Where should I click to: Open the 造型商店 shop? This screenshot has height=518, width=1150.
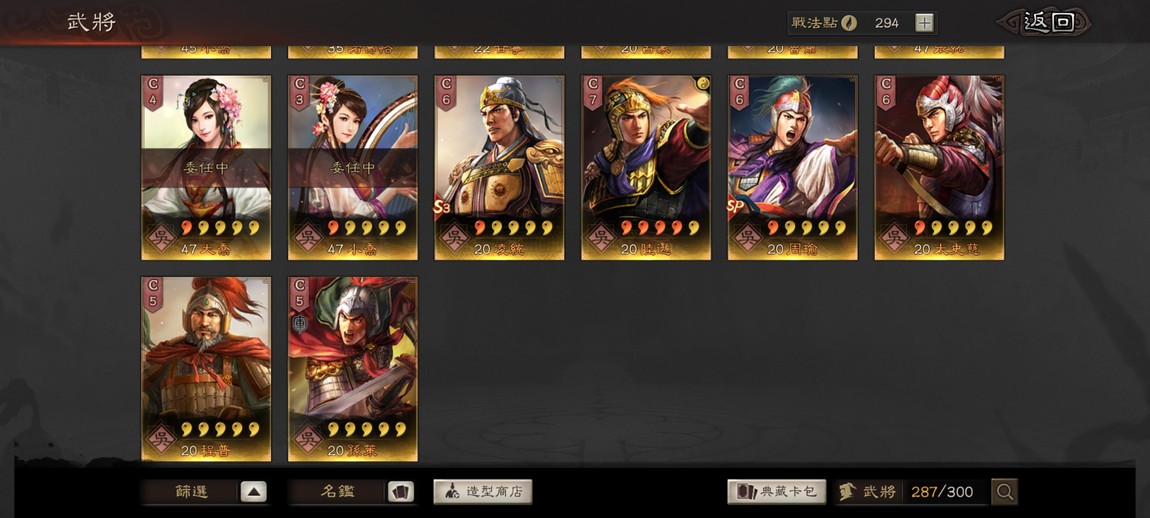(x=483, y=492)
